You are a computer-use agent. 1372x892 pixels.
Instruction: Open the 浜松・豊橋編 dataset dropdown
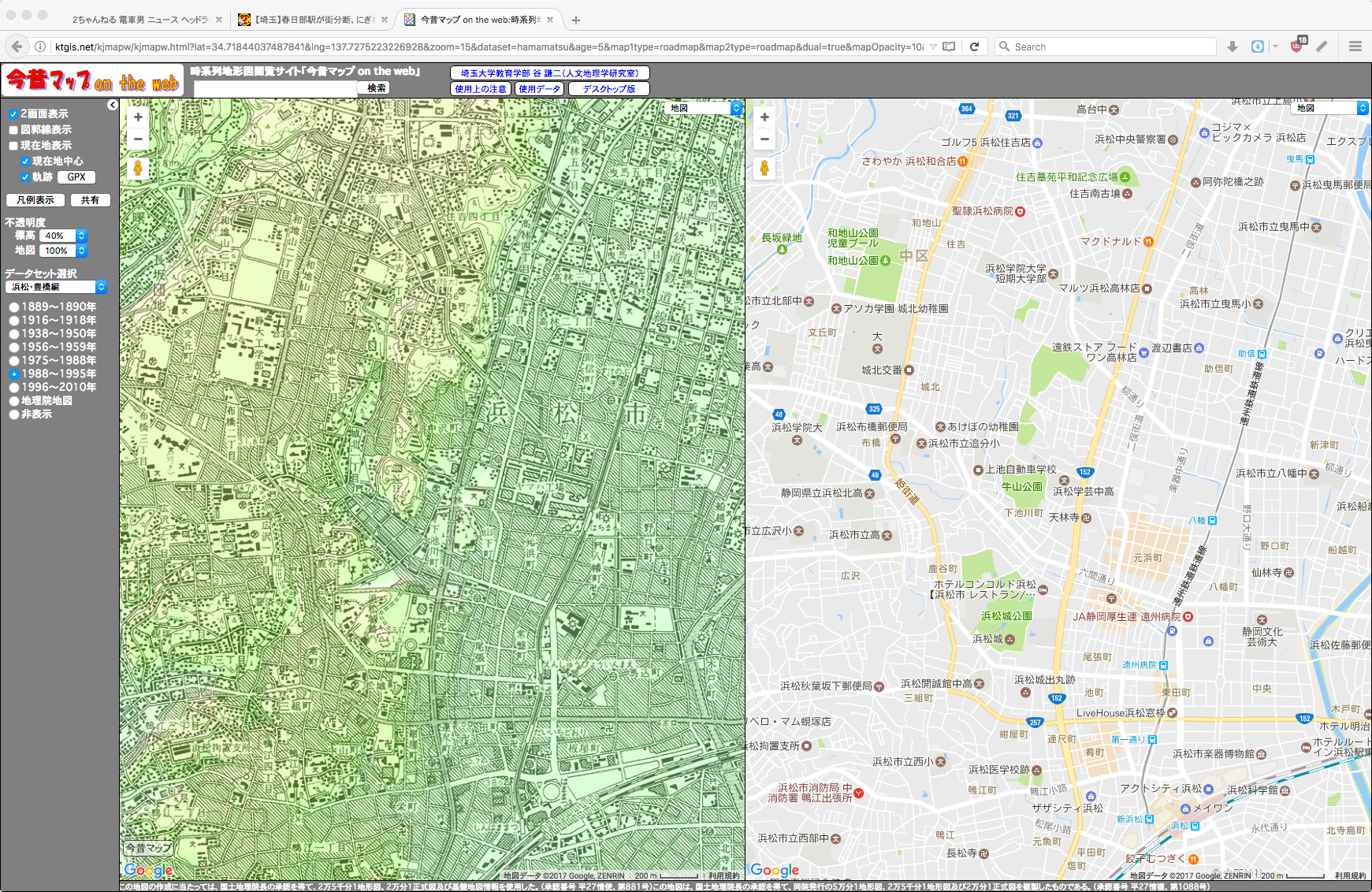pos(56,287)
